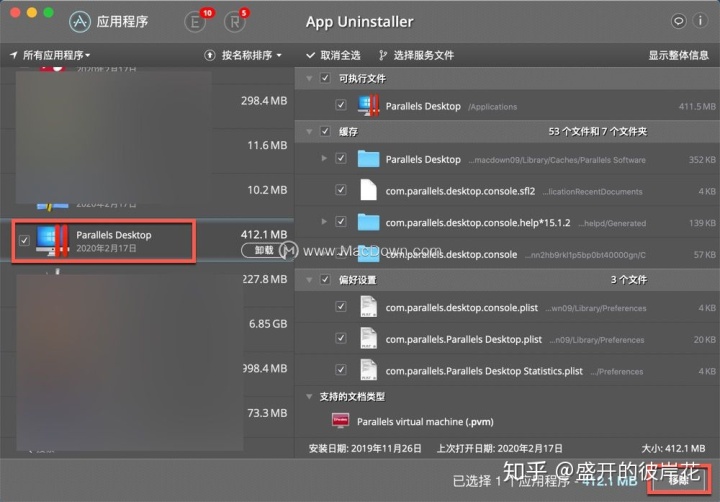Viewport: 720px width, 502px height.
Task: Click the 大小: 412.1 MB text
Action: click(673, 448)
